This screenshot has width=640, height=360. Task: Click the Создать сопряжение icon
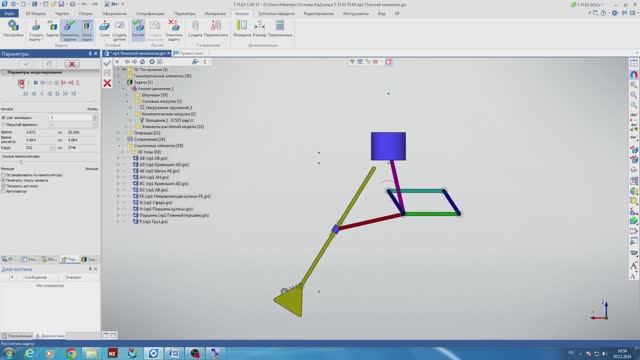[195, 29]
